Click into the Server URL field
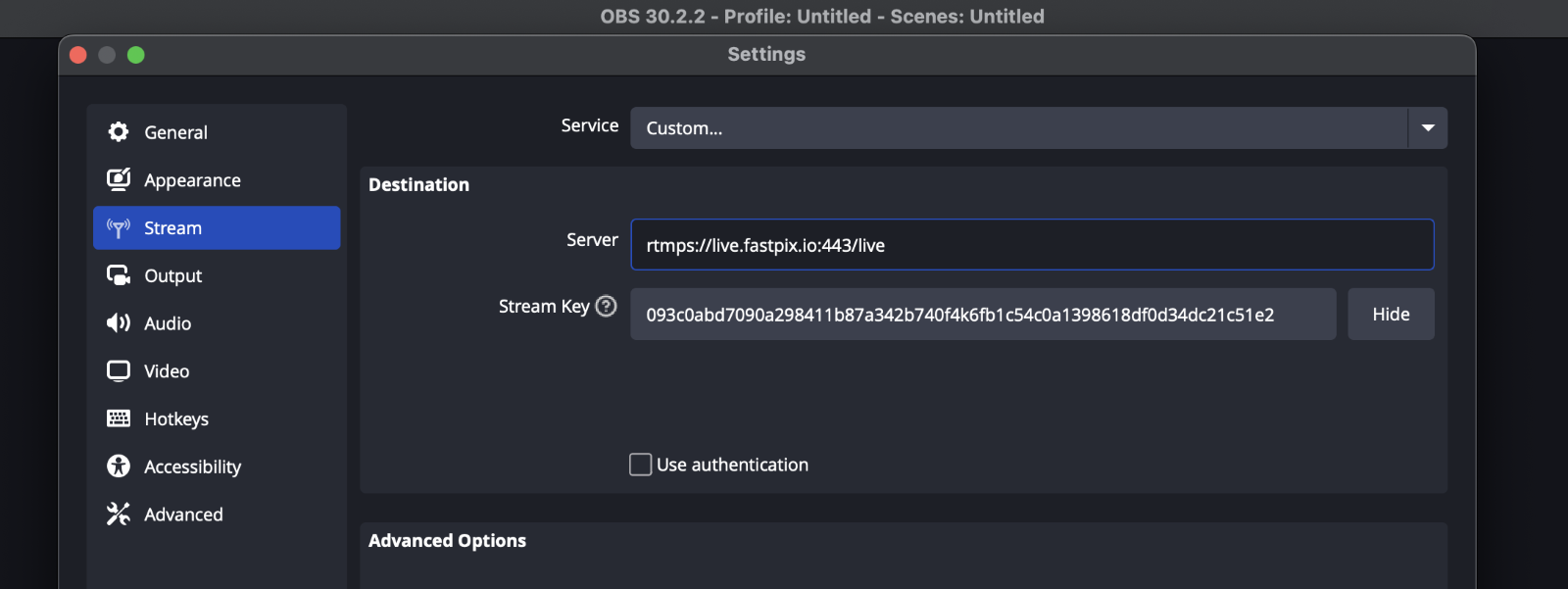1568x589 pixels. point(1032,245)
